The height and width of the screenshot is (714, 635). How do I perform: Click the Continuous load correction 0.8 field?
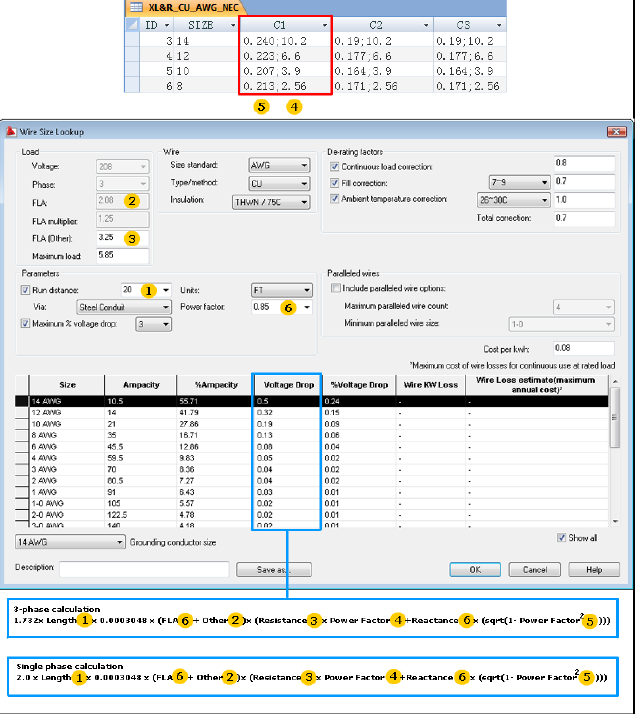[584, 163]
